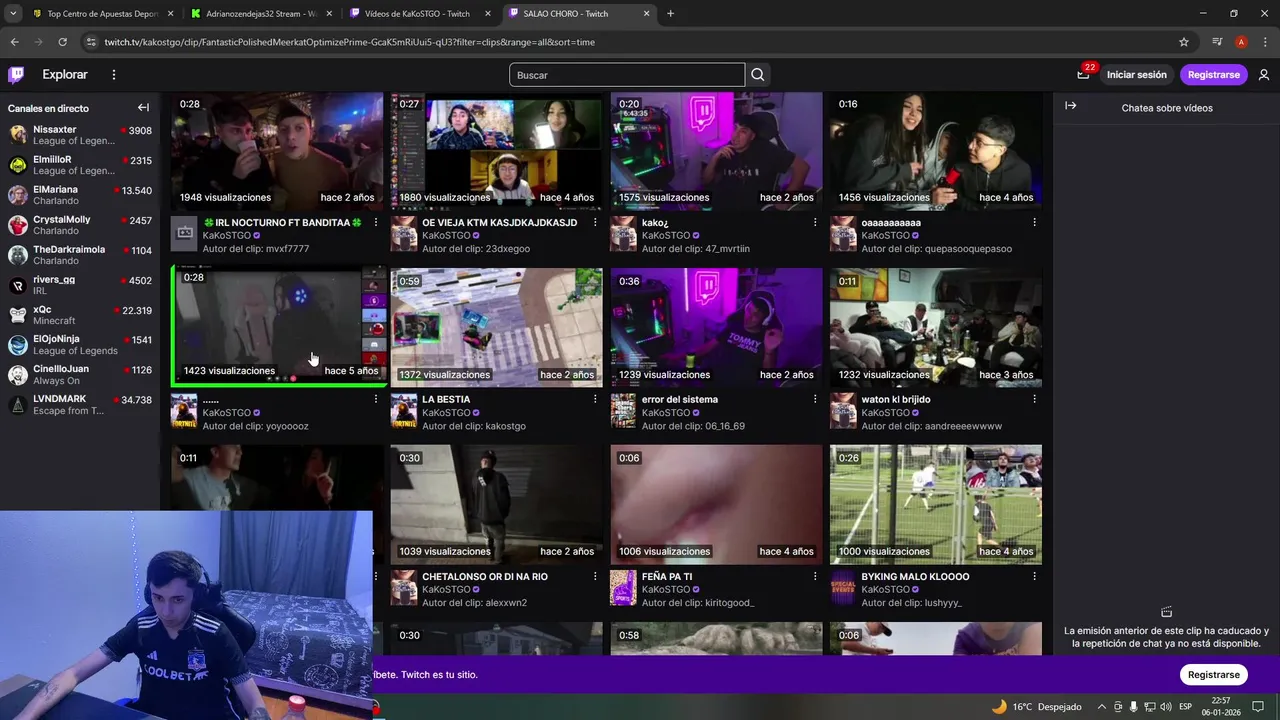
Task: Open the Chrome profile avatar
Action: (x=1241, y=42)
